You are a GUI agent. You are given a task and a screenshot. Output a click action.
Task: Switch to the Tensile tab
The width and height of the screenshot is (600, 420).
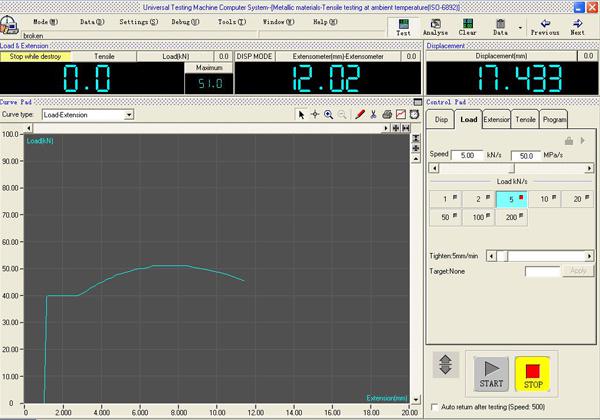526,120
